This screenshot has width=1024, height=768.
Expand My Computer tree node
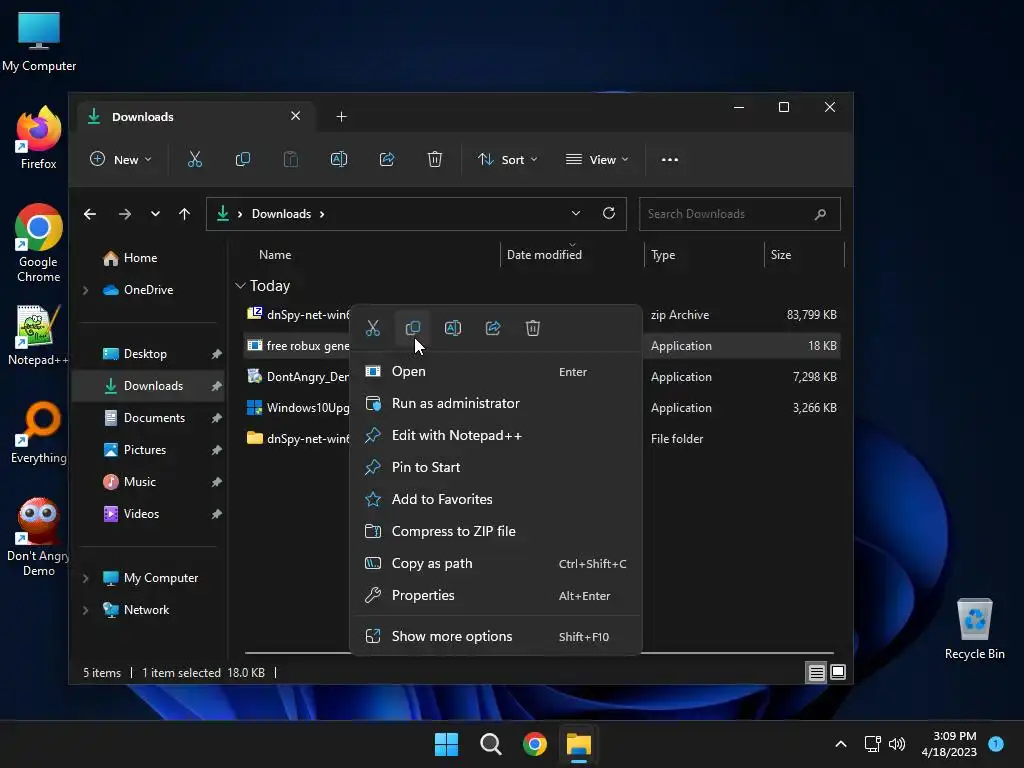[86, 578]
